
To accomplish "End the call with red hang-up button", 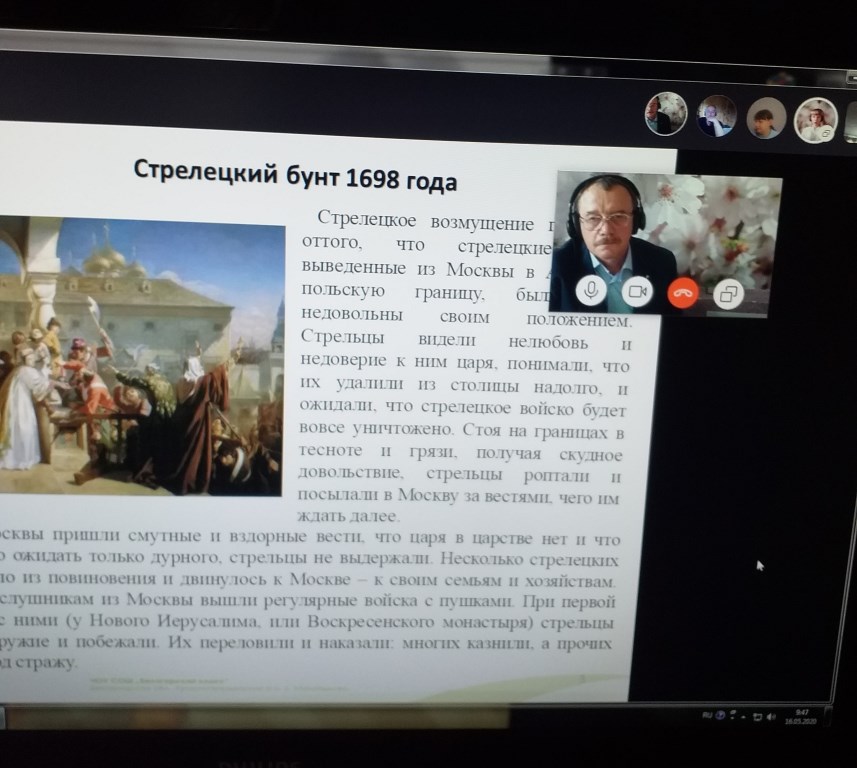I will [684, 293].
